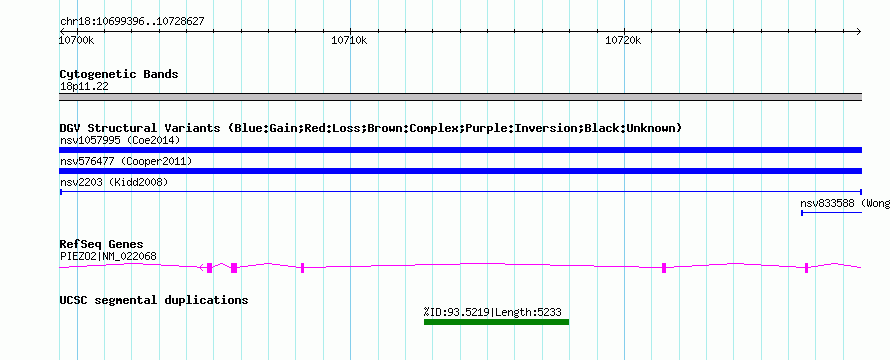Select the 10710k ruler tick label
890x360 pixels.
[x=349, y=40]
